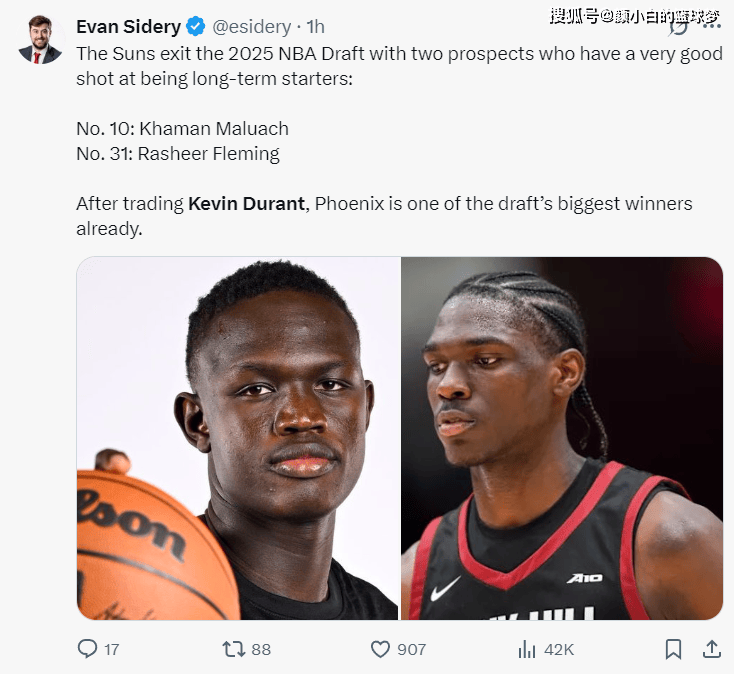The height and width of the screenshot is (674, 734).
Task: Open Evan Sidery's profile avatar
Action: click(40, 40)
